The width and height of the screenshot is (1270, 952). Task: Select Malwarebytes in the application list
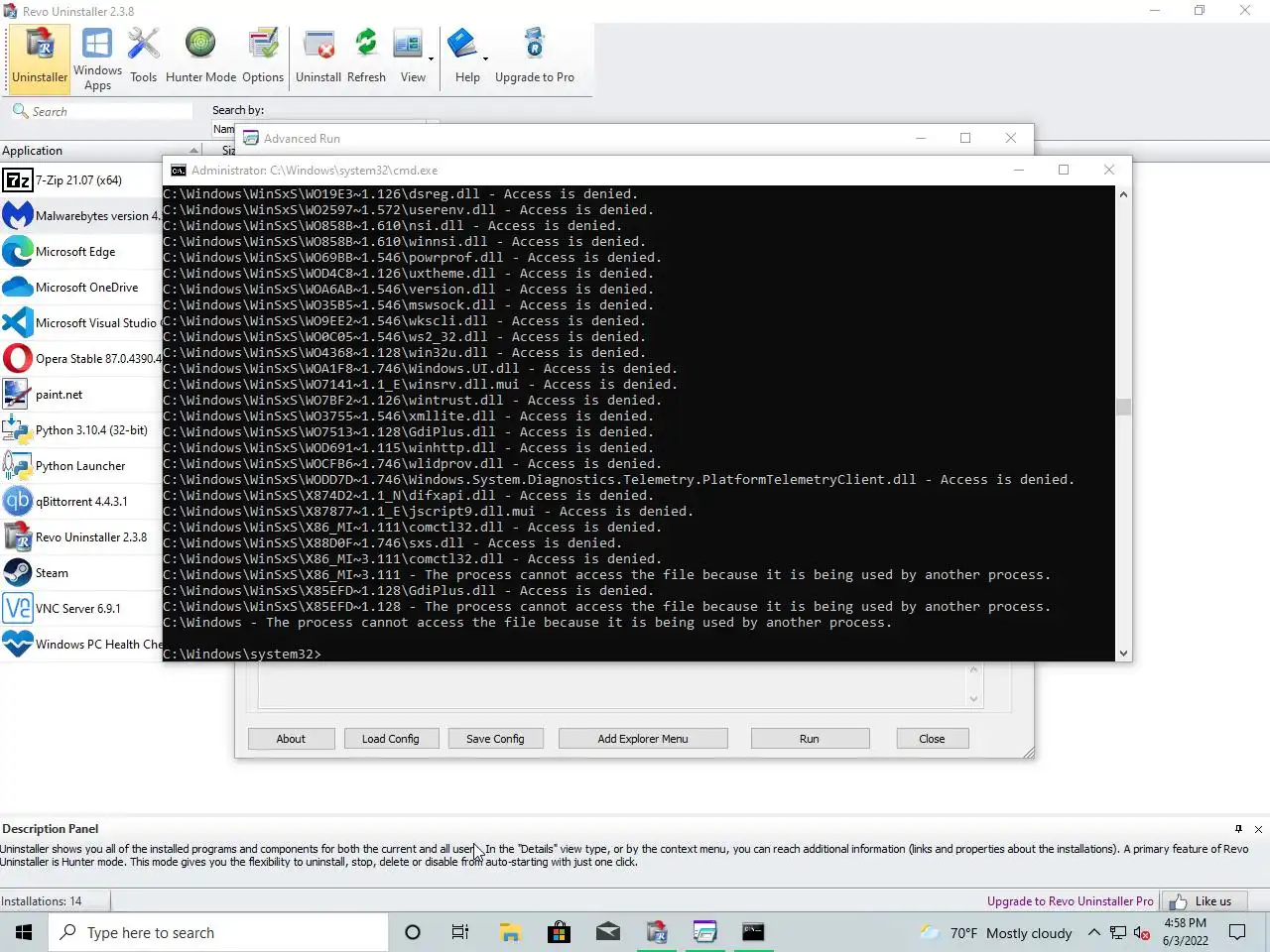(x=81, y=216)
